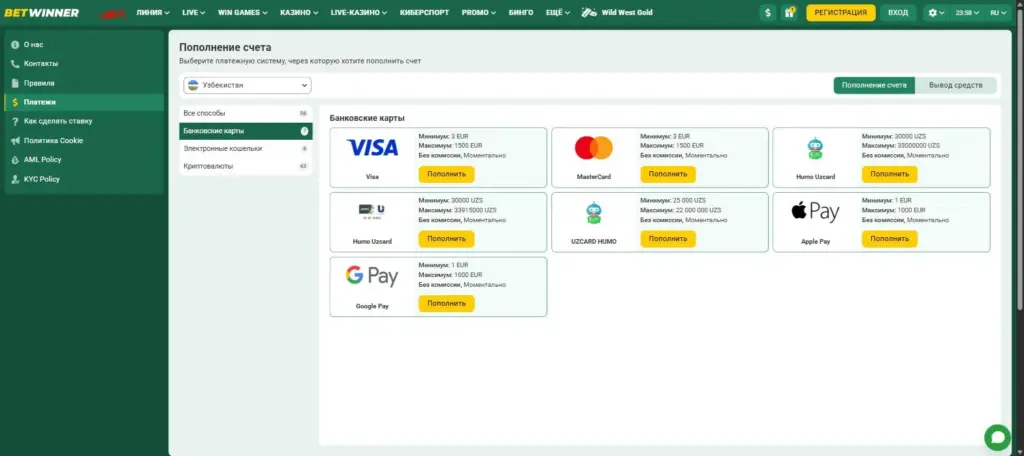Click the BetWinner logo
The image size is (1024, 456).
pos(42,12)
